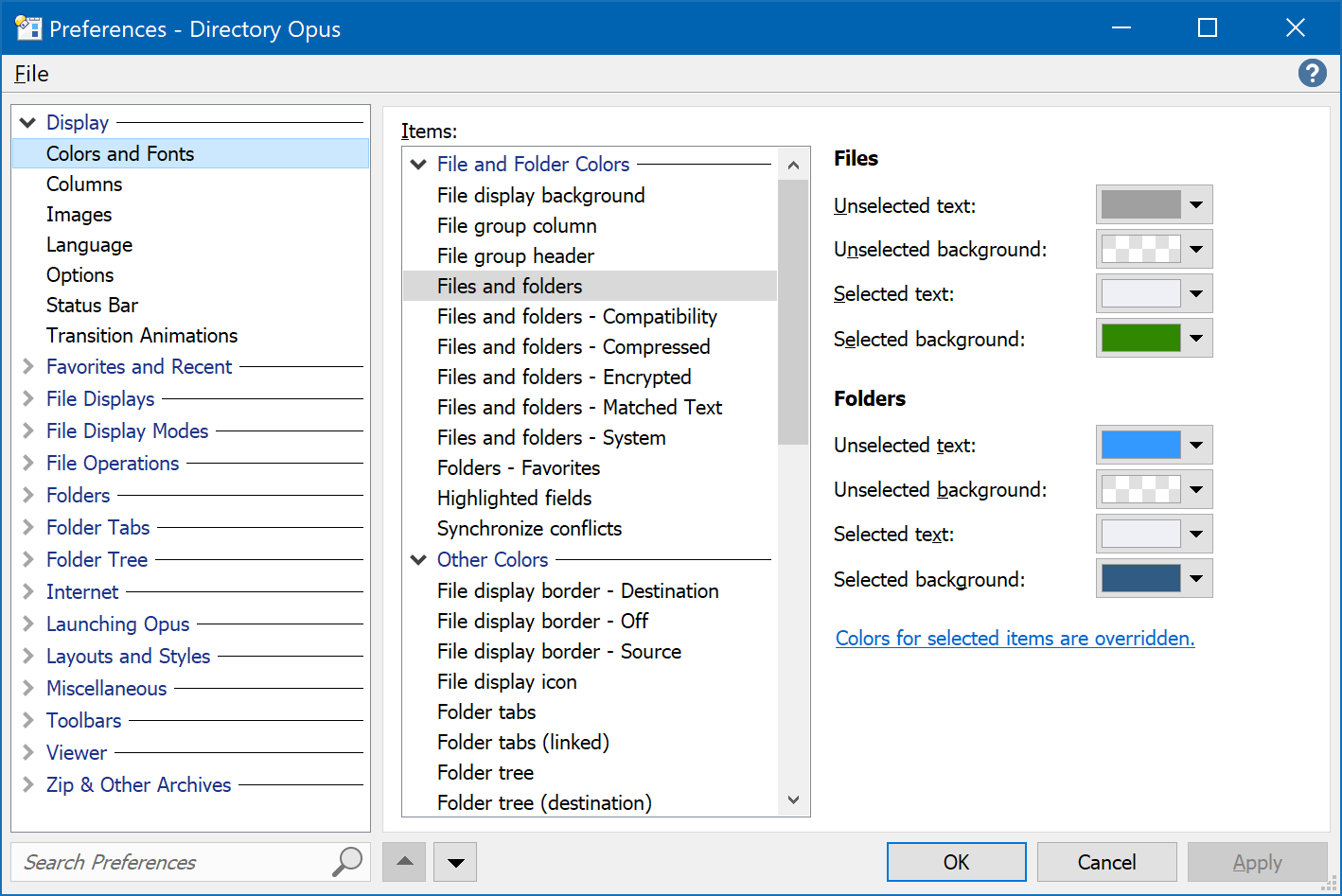Screen dimensions: 1342x896
Task: Open Folders Selected text color dropdown
Action: pos(1196,534)
